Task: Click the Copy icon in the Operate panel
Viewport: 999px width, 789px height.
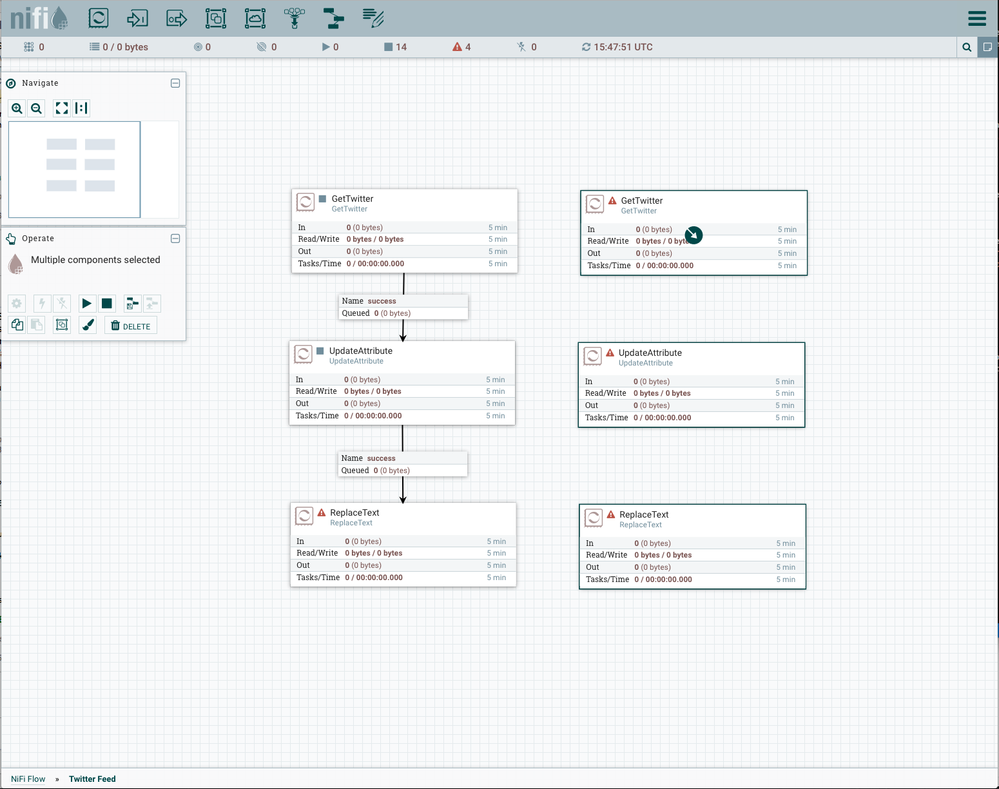Action: pos(17,325)
